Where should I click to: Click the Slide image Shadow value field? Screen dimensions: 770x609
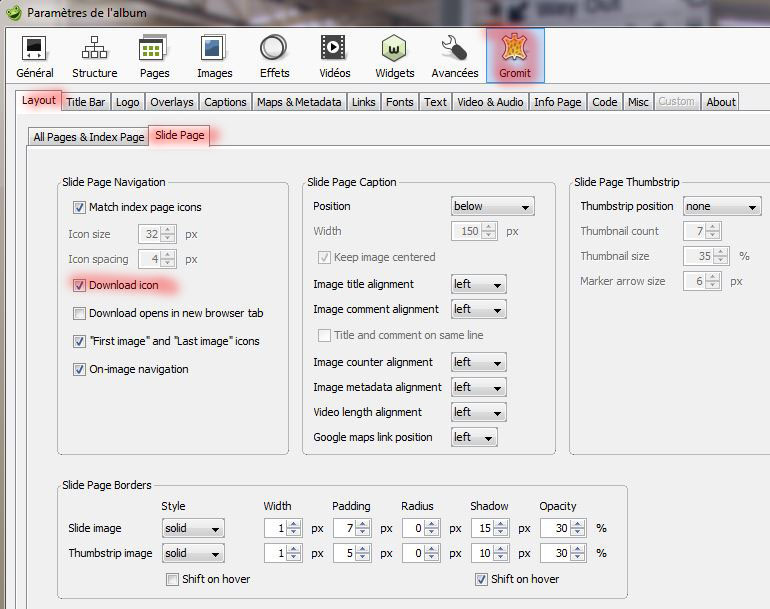tap(482, 528)
